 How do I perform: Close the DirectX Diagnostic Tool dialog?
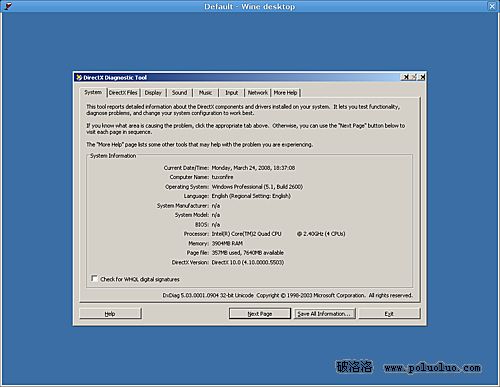[422, 77]
